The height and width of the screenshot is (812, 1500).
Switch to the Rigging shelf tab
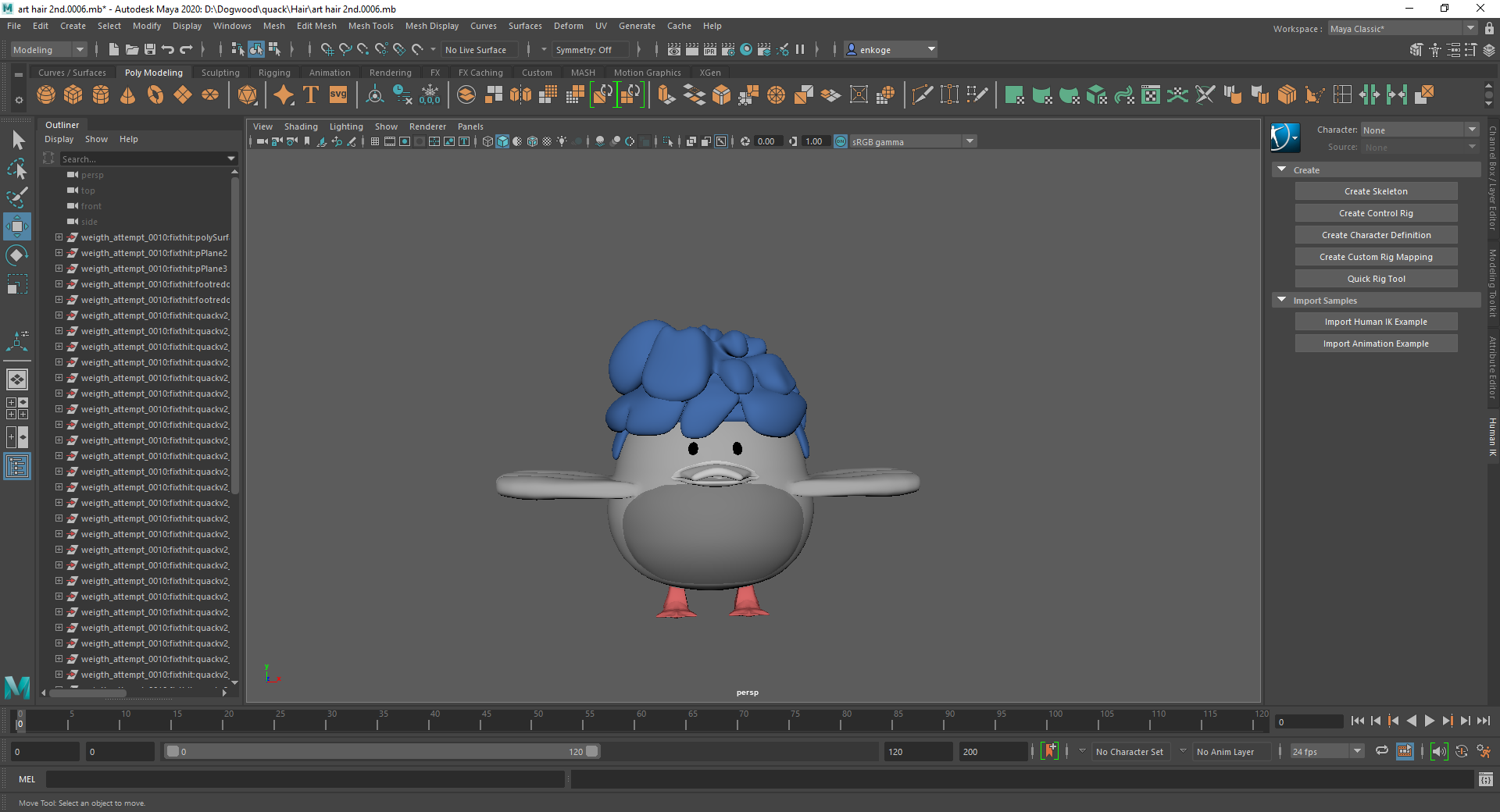coord(274,73)
